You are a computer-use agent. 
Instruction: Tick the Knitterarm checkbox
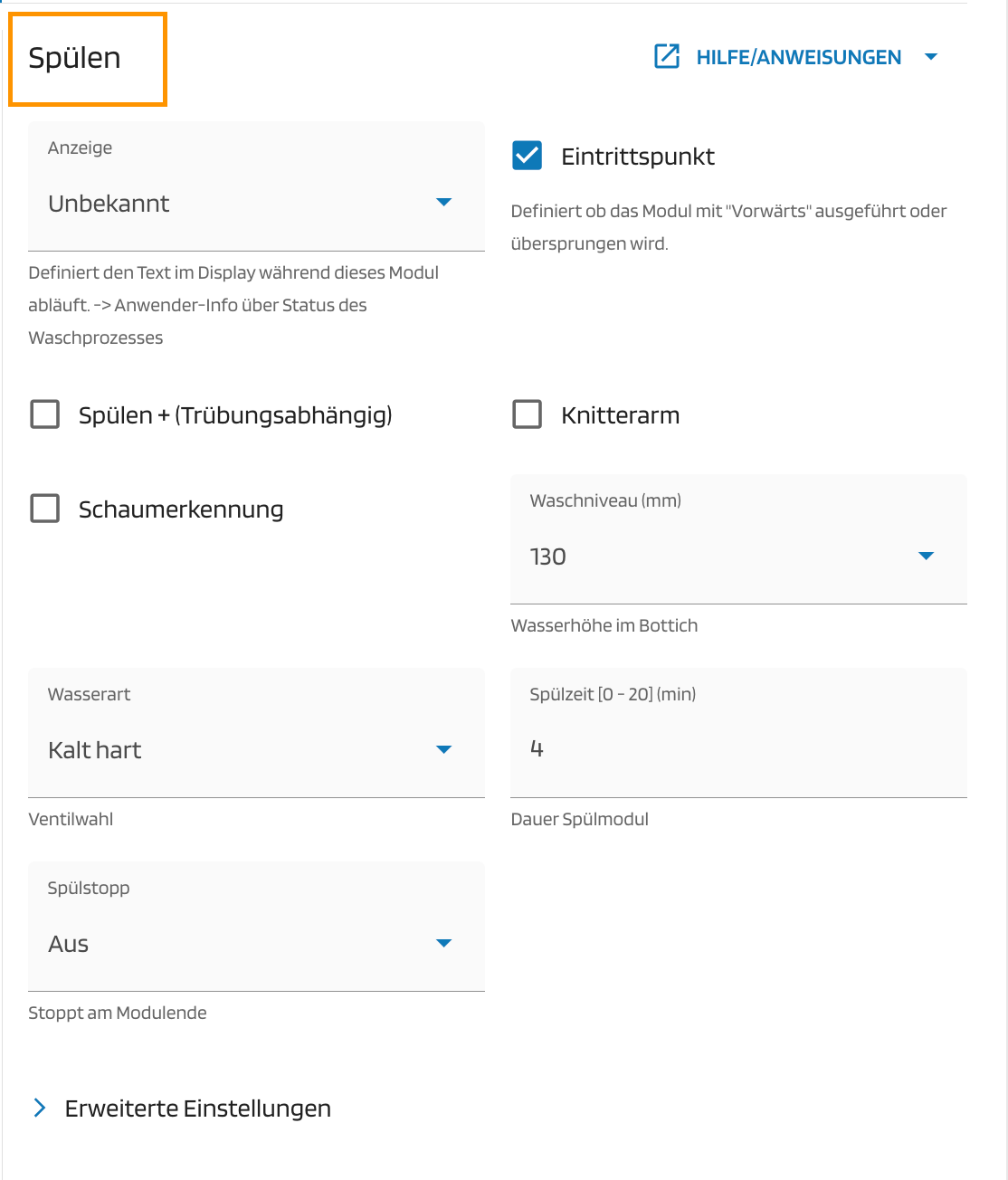click(x=528, y=414)
